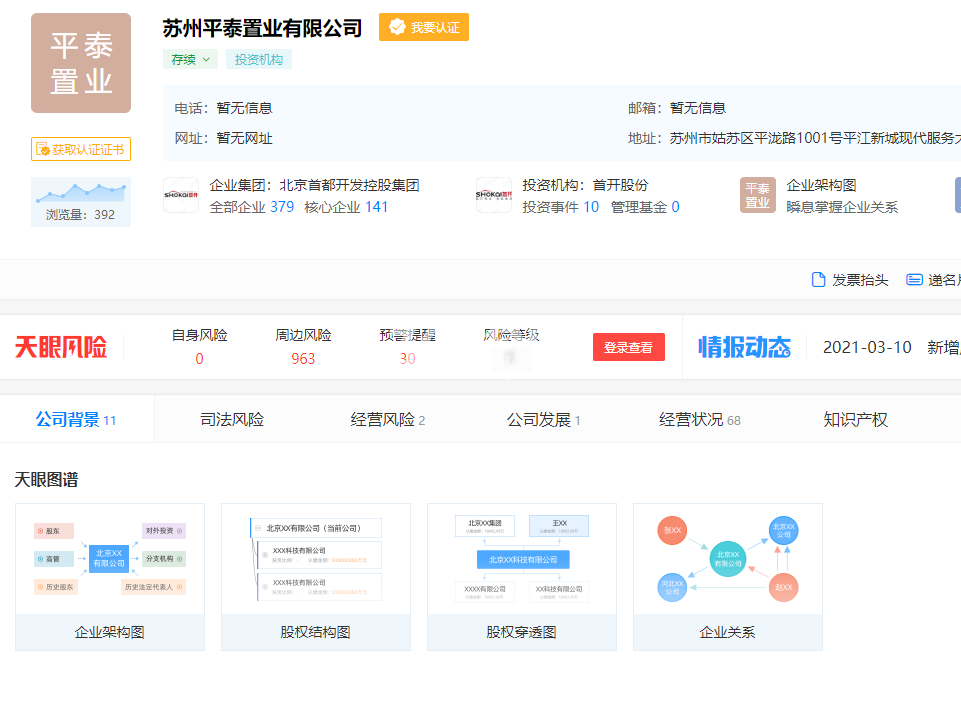The width and height of the screenshot is (961, 708).
Task: Switch to 经营状况 tab
Action: coord(700,420)
